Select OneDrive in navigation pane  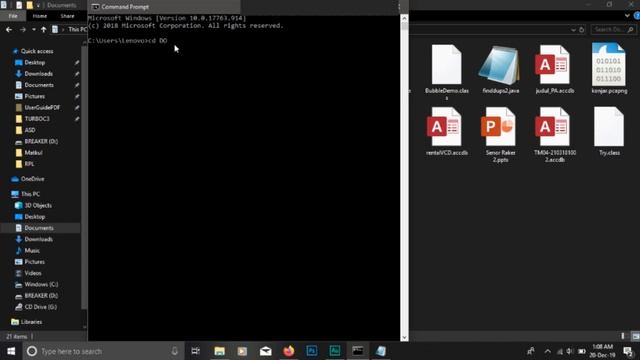(x=32, y=179)
